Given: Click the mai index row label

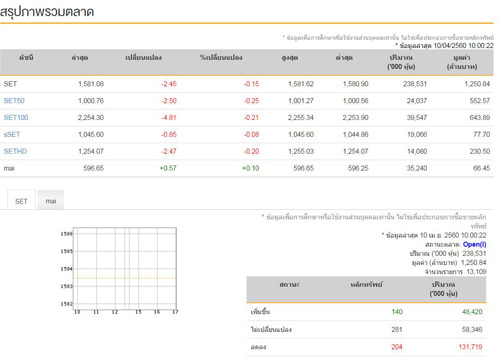Looking at the screenshot, I should tap(9, 168).
